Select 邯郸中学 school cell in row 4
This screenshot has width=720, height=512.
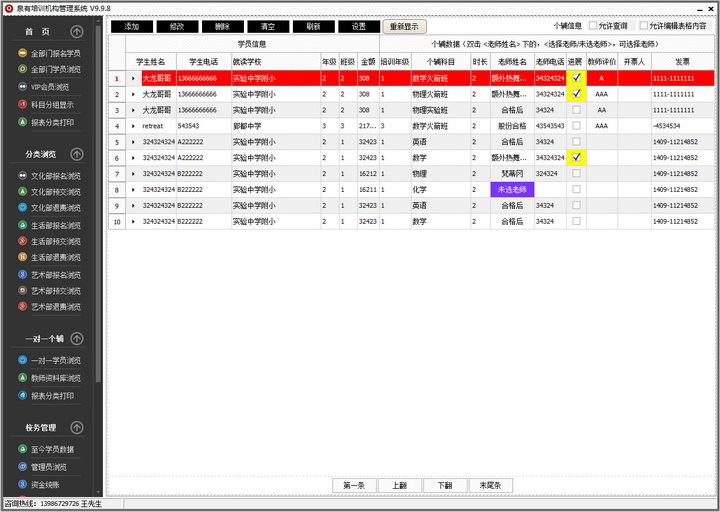click(276, 126)
